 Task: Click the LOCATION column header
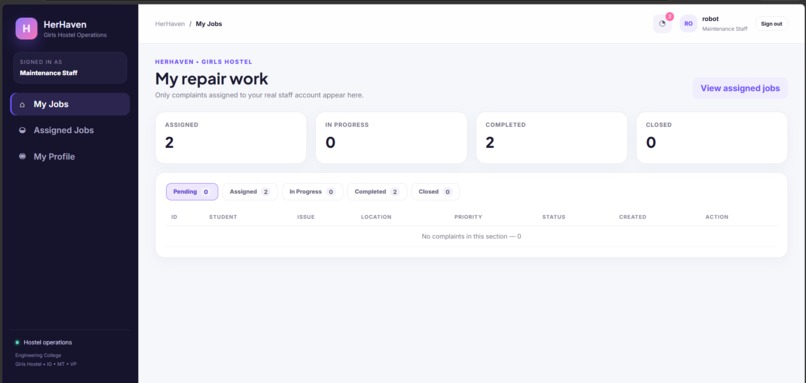376,217
